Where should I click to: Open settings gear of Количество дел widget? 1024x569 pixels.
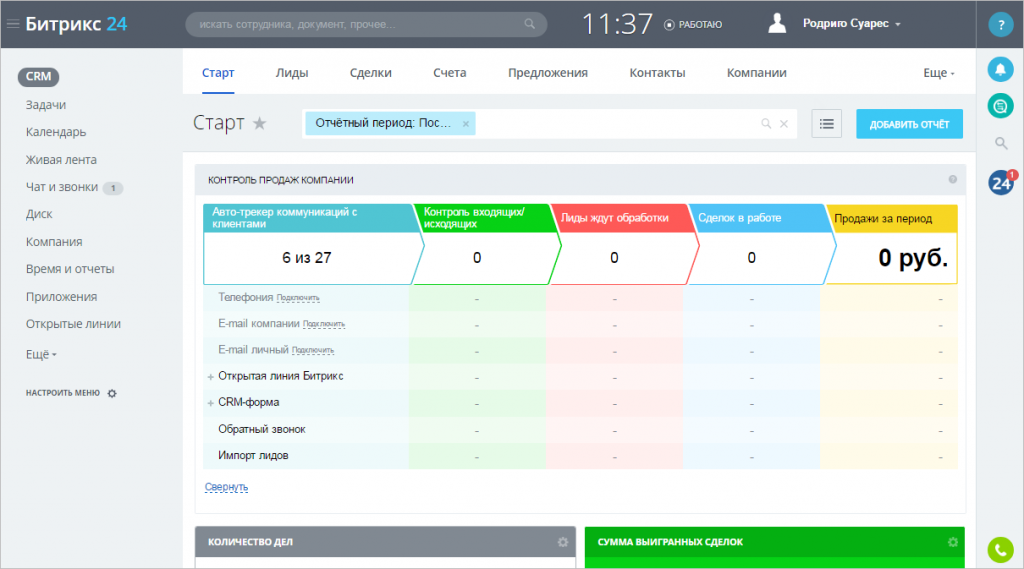[x=562, y=542]
